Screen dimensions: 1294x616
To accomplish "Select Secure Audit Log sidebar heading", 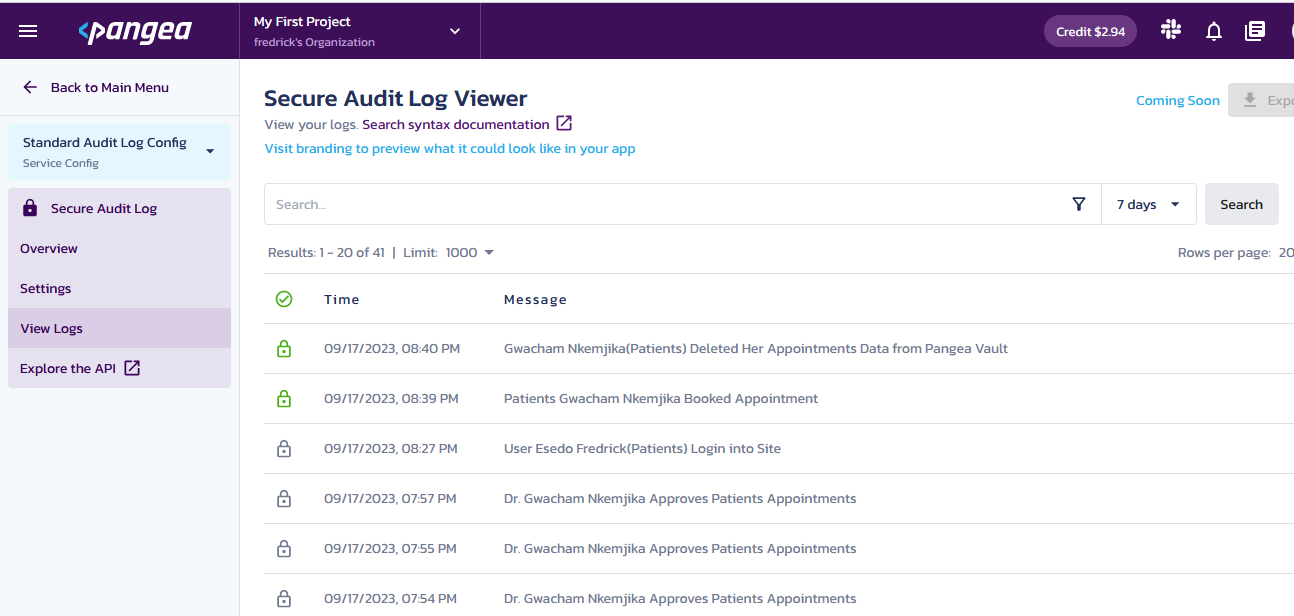I will (x=119, y=208).
